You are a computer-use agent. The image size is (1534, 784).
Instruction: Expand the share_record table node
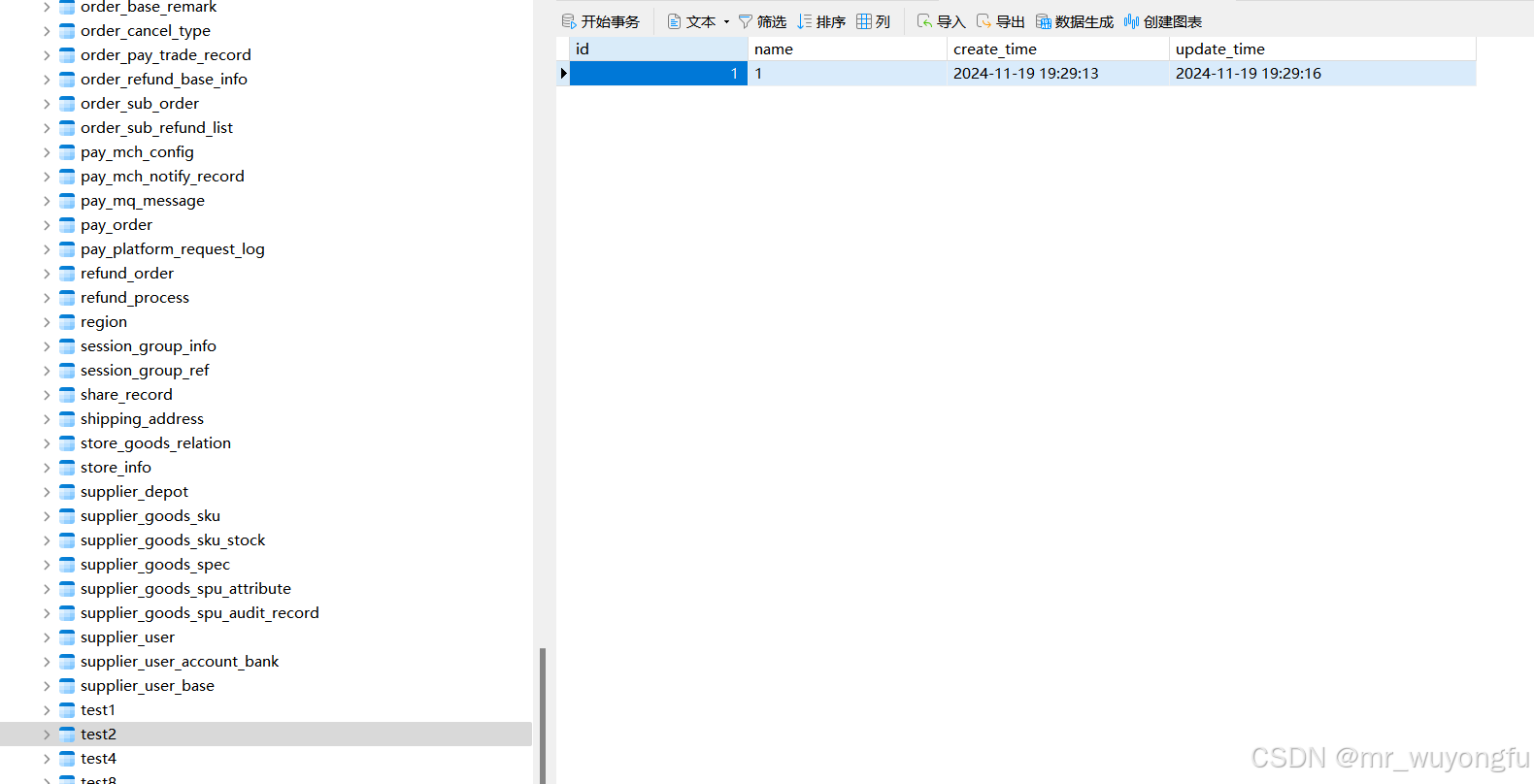[47, 395]
